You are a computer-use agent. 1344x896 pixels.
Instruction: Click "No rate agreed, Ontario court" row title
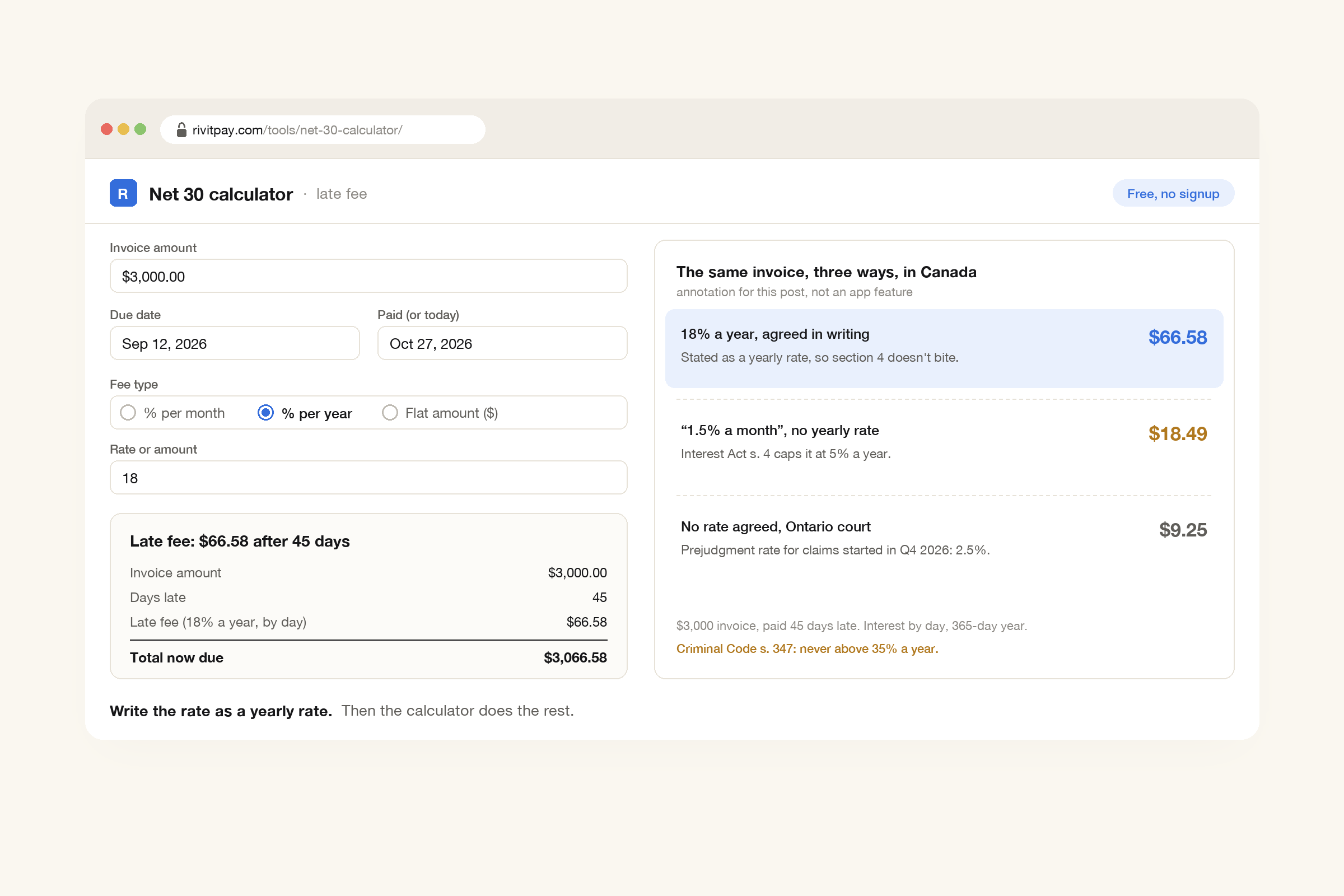coord(776,526)
